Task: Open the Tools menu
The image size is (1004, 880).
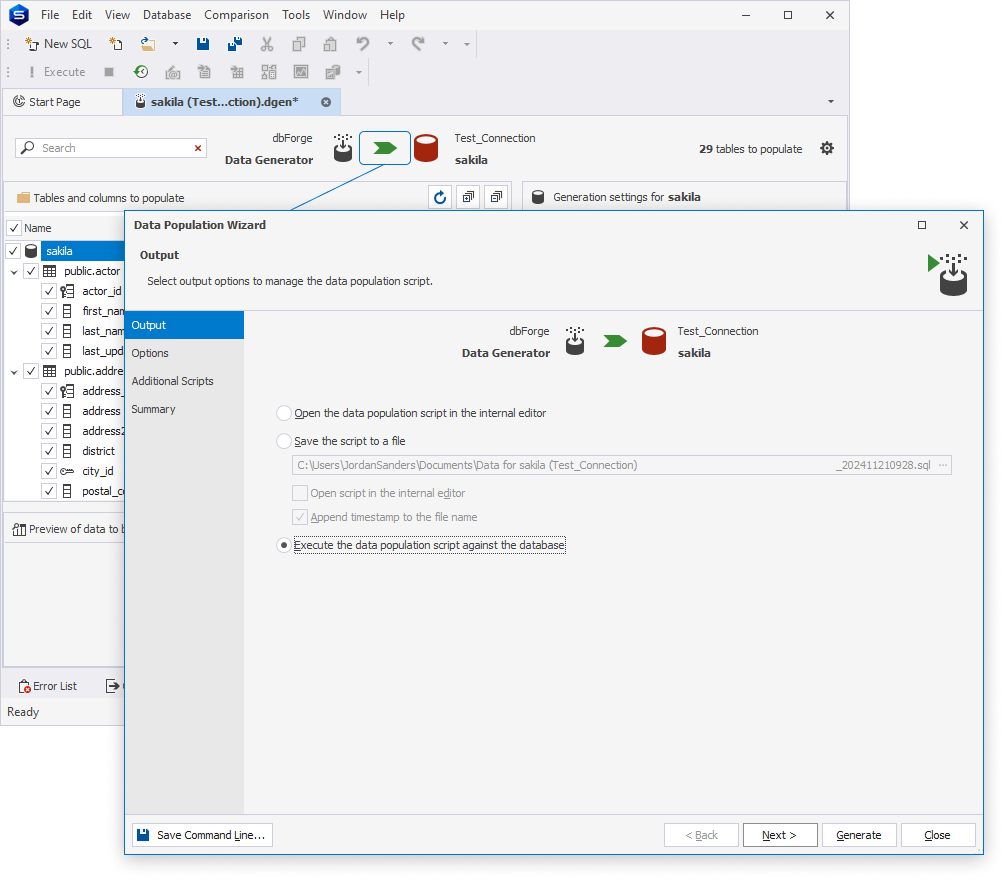Action: pyautogui.click(x=296, y=15)
